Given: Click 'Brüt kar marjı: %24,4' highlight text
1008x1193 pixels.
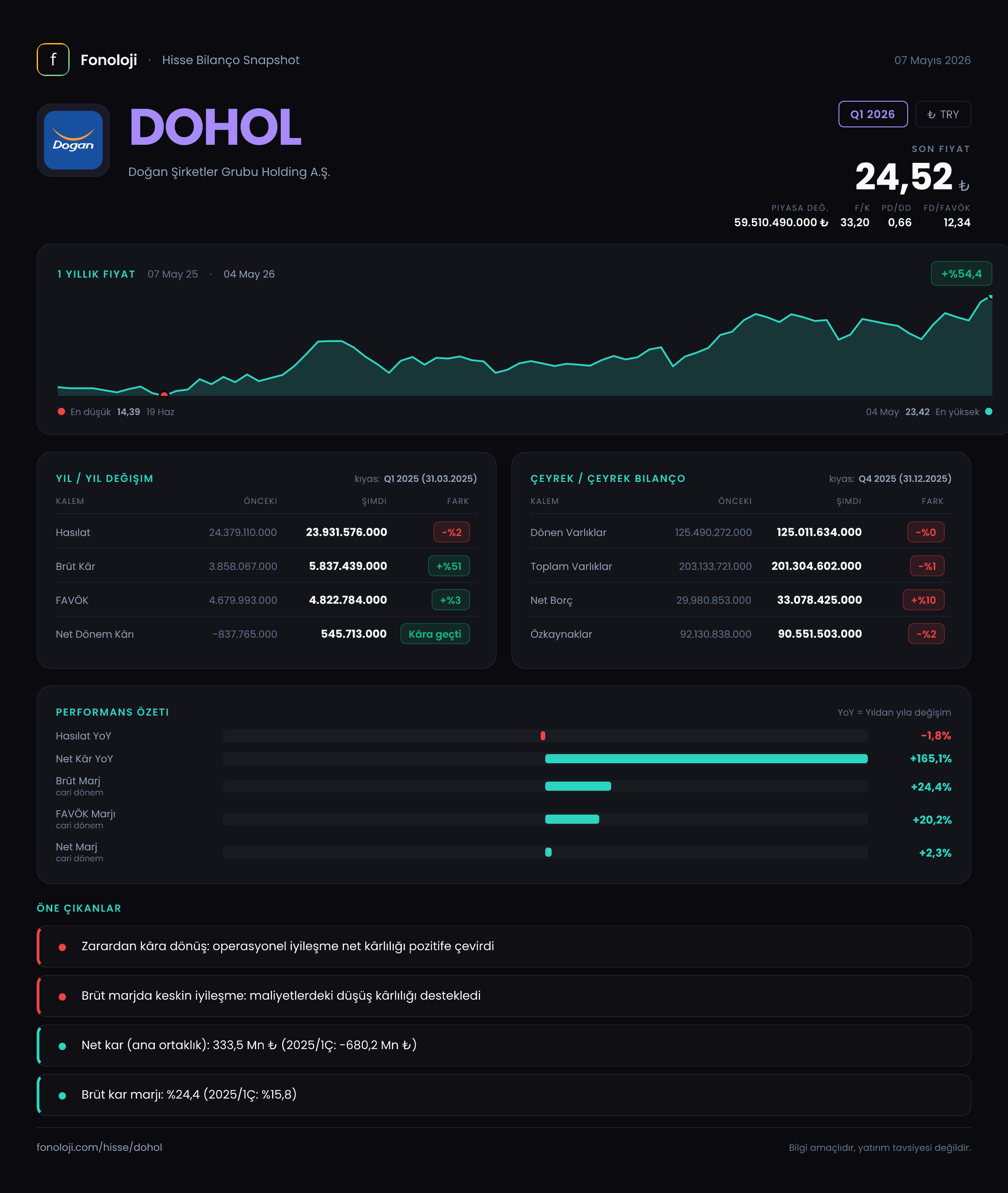Looking at the screenshot, I should [x=189, y=1094].
